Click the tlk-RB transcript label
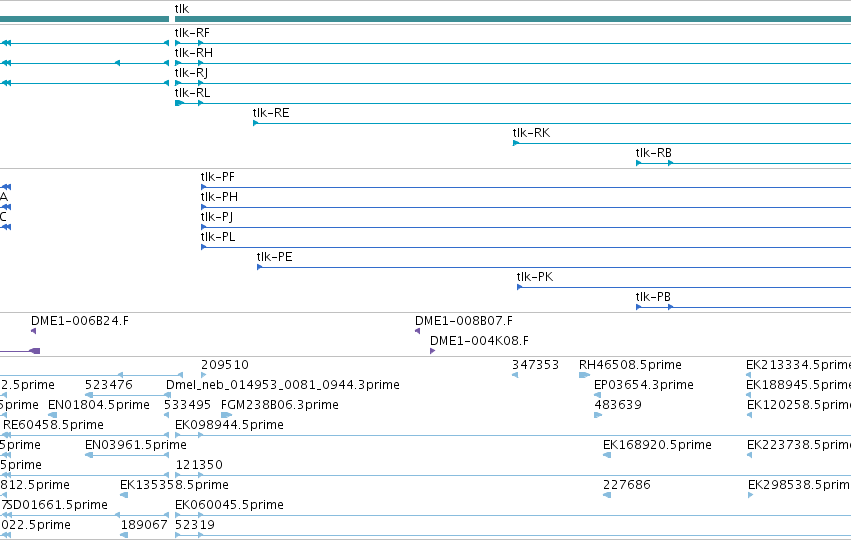The height and width of the screenshot is (540, 851). click(653, 153)
